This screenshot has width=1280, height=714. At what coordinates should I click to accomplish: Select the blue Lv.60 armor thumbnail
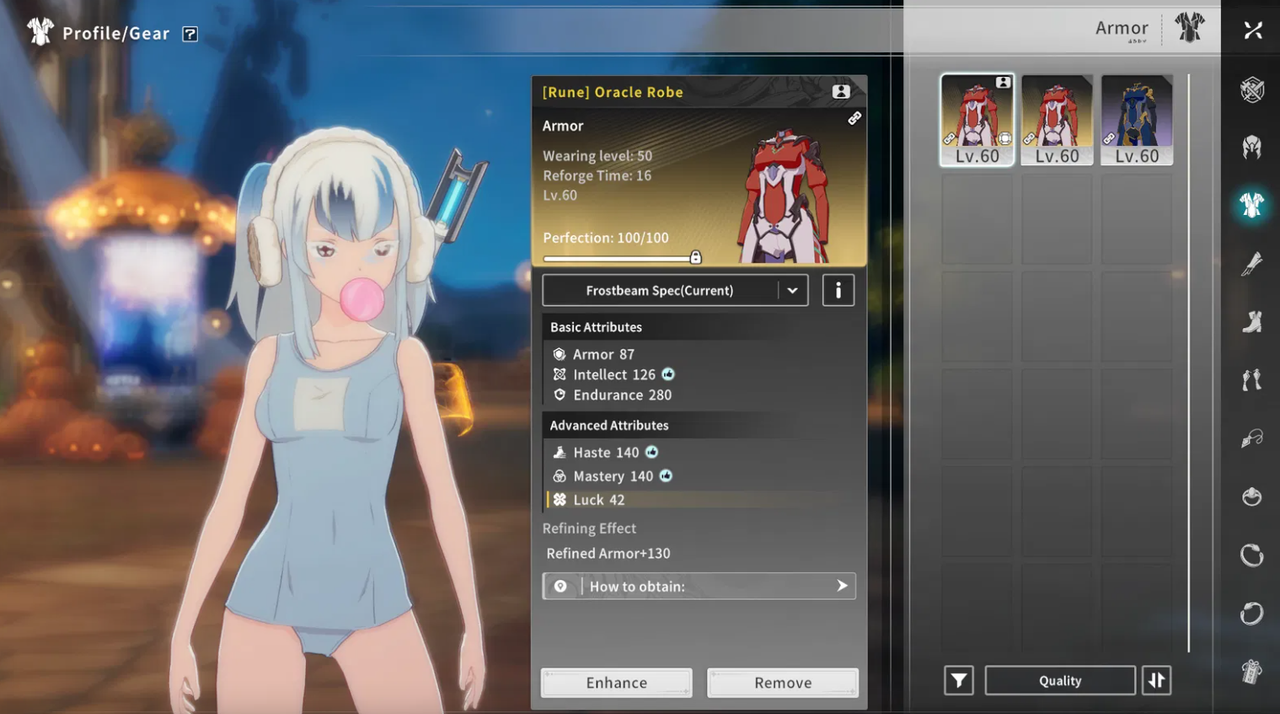pos(1137,120)
